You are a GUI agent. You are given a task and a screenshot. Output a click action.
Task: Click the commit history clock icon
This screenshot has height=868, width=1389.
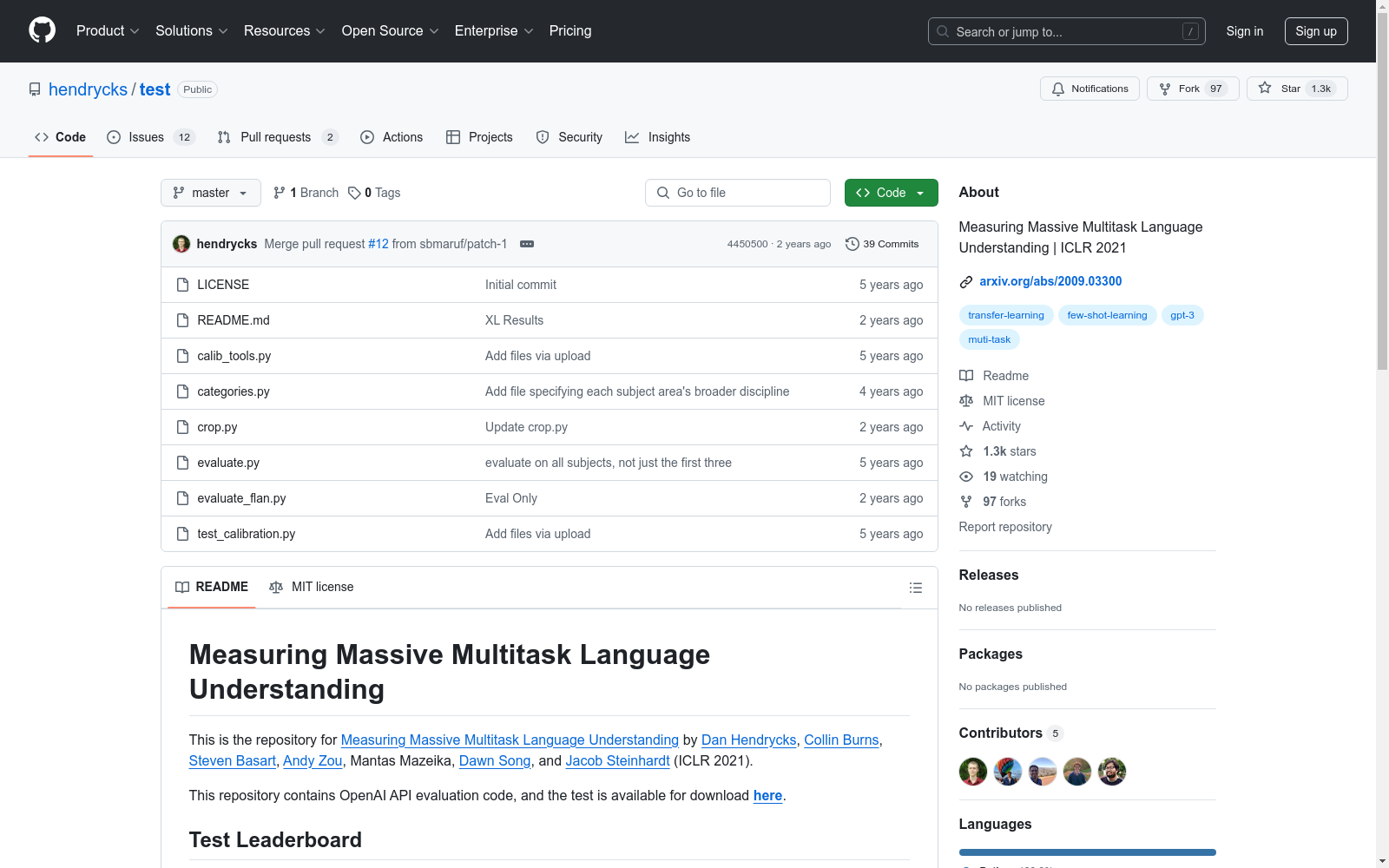pos(852,244)
